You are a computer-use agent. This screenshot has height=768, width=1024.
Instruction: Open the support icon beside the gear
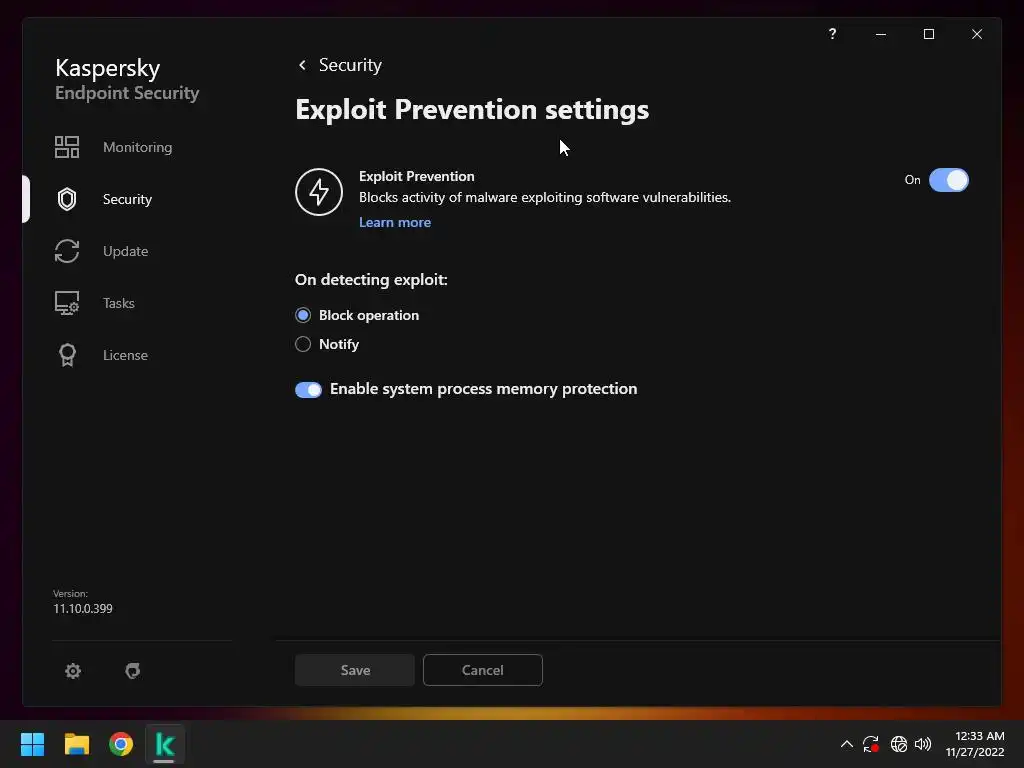click(133, 671)
